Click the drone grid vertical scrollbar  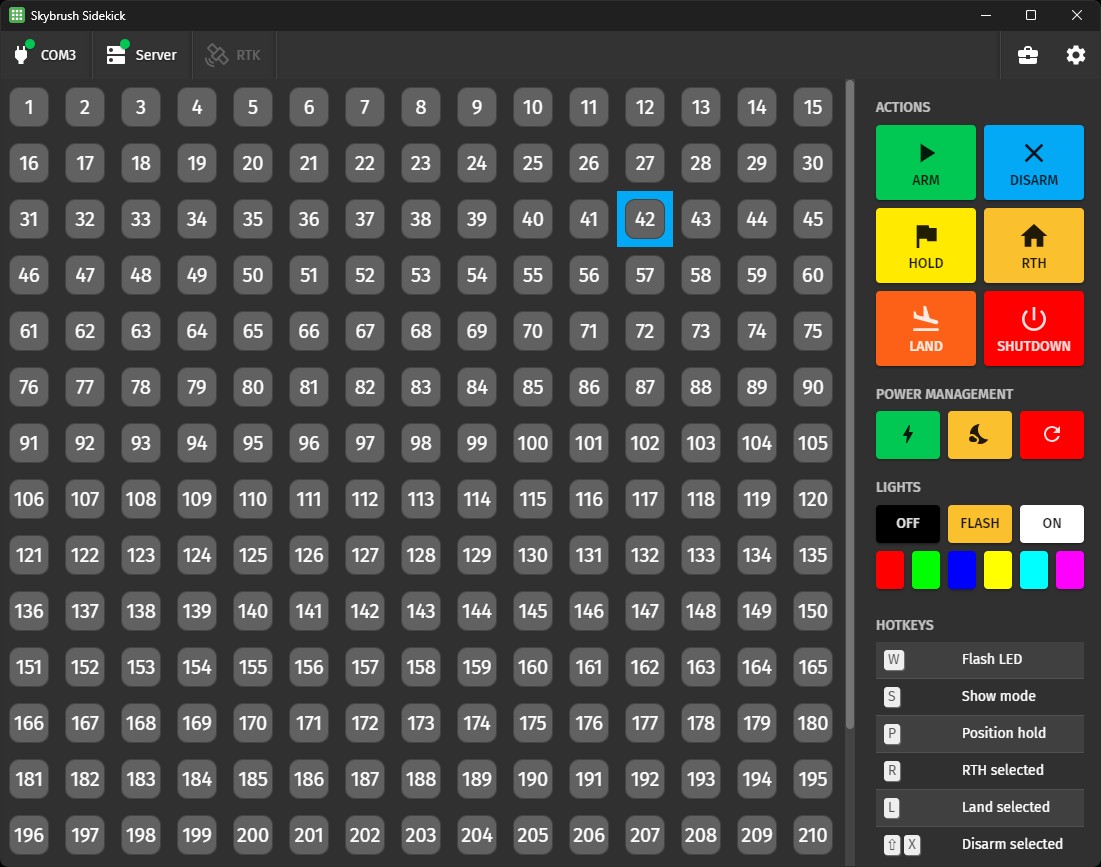pyautogui.click(x=850, y=400)
